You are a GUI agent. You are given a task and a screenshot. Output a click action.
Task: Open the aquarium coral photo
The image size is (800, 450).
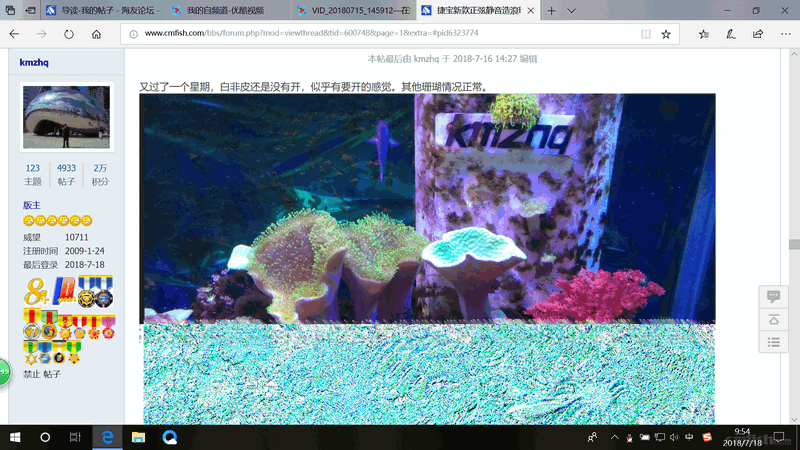click(x=428, y=259)
